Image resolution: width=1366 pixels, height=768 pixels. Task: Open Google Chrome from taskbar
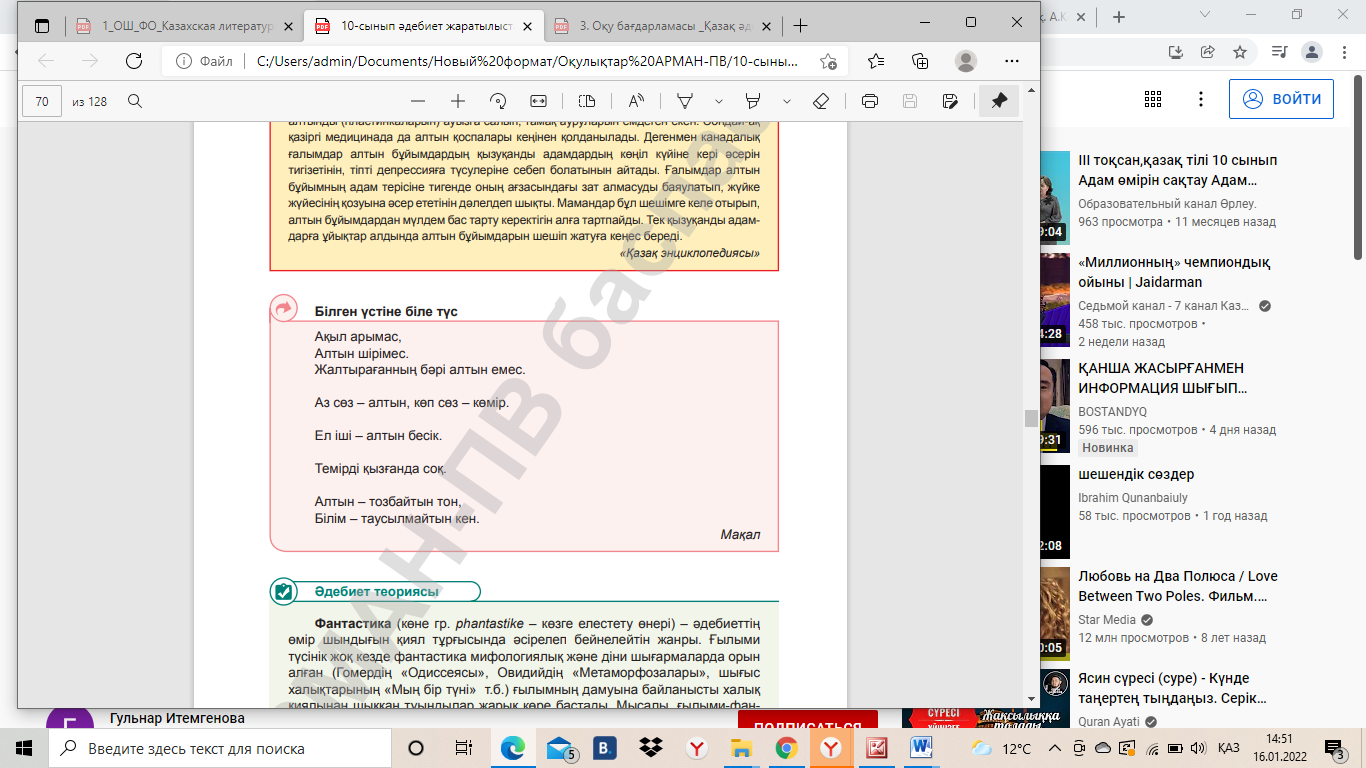point(786,748)
